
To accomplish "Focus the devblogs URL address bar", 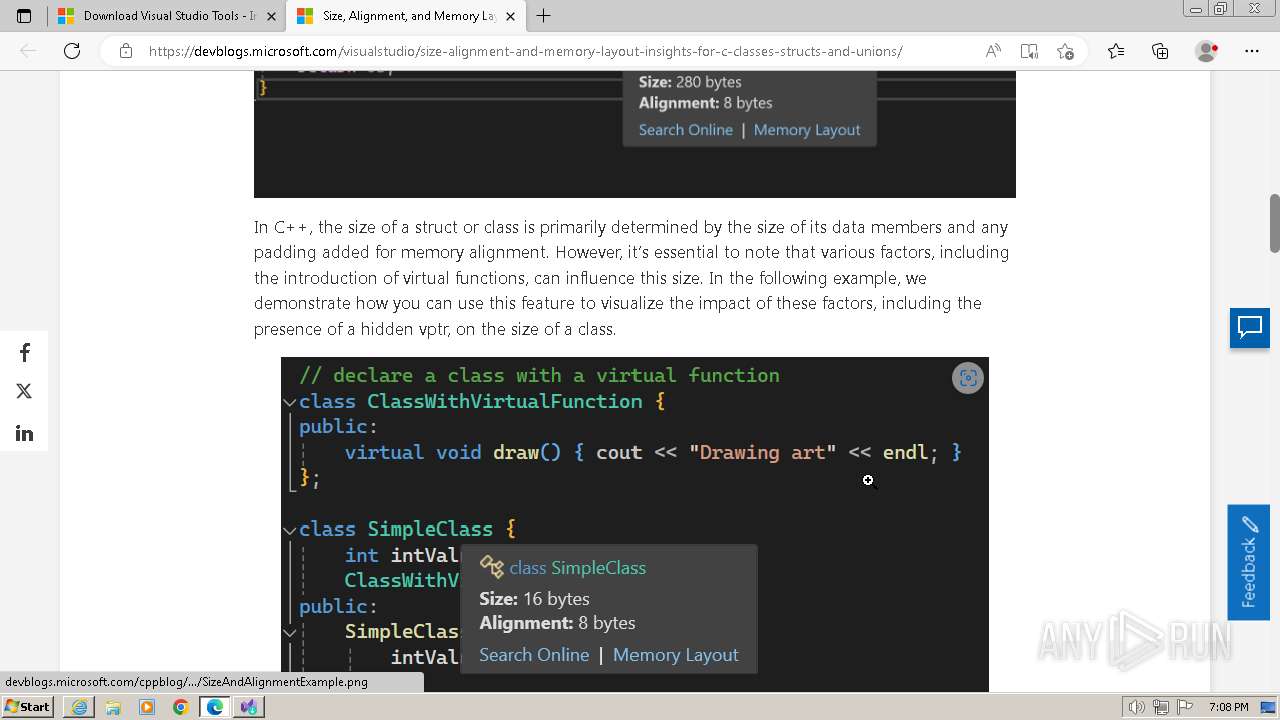I will pyautogui.click(x=525, y=51).
